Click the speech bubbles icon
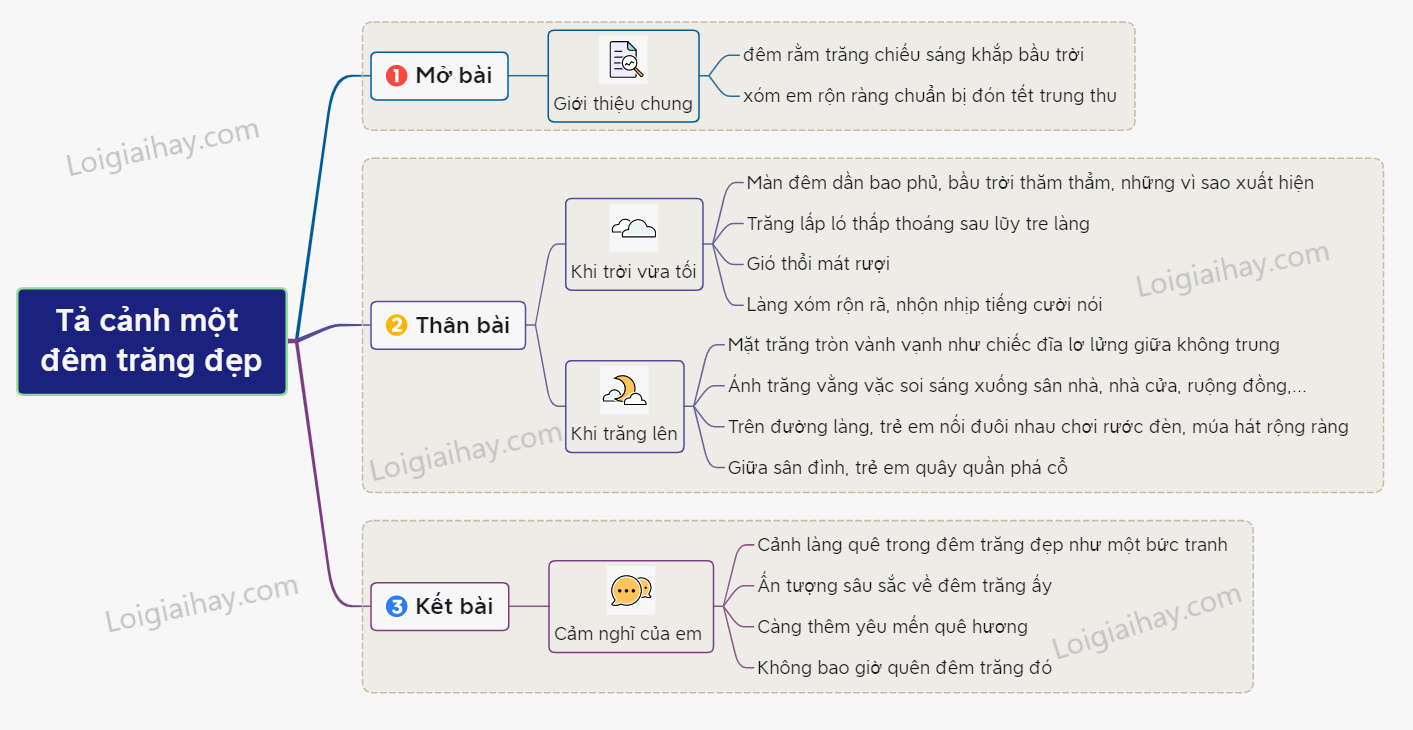 click(x=630, y=591)
